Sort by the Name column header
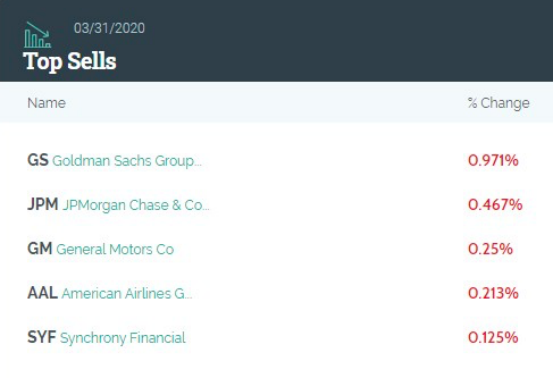This screenshot has height=378, width=554. point(46,103)
